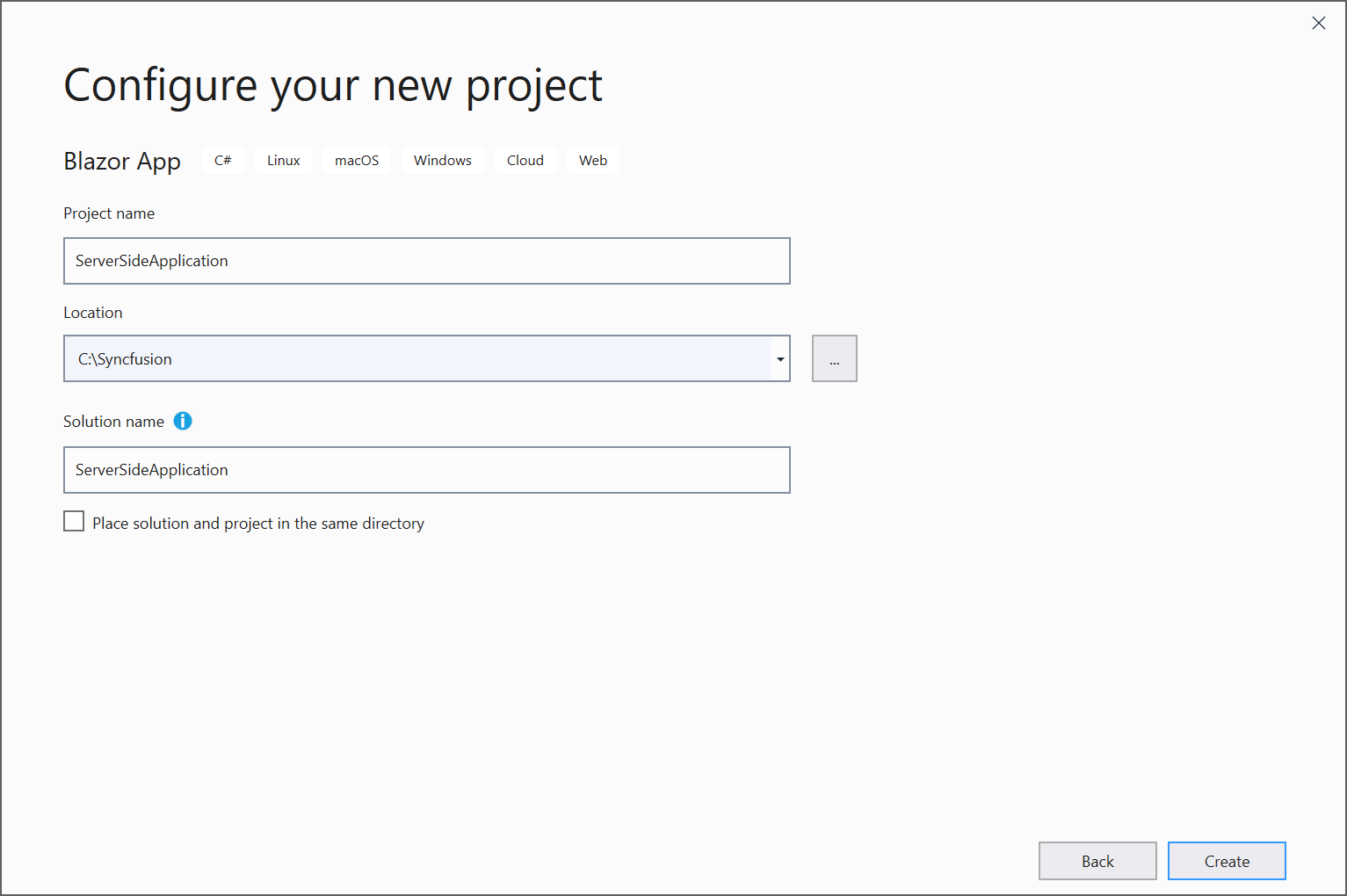This screenshot has height=896, width=1347.
Task: Select the Windows platform tag
Action: tap(443, 161)
